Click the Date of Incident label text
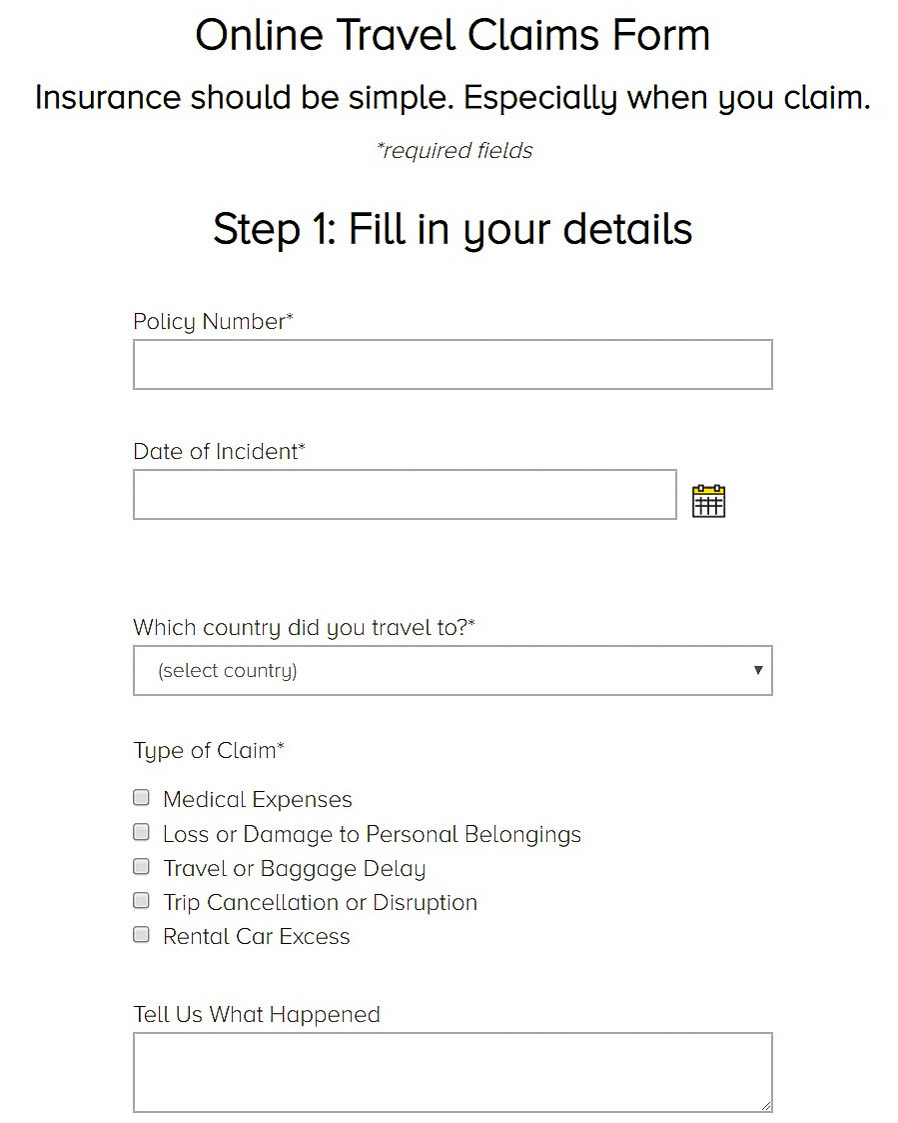The height and width of the screenshot is (1123, 898). coord(219,452)
